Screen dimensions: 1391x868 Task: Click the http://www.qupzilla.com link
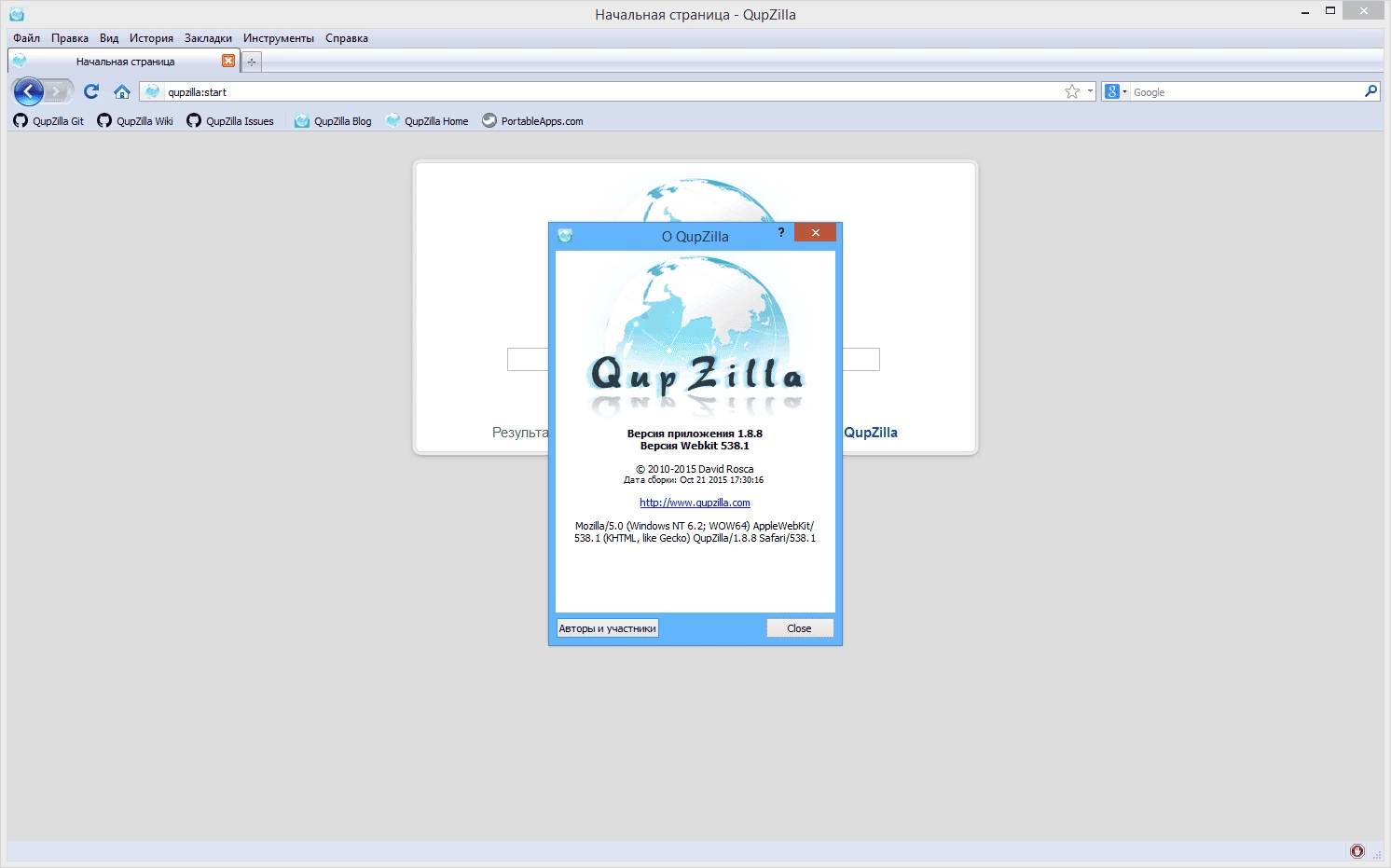tap(695, 503)
